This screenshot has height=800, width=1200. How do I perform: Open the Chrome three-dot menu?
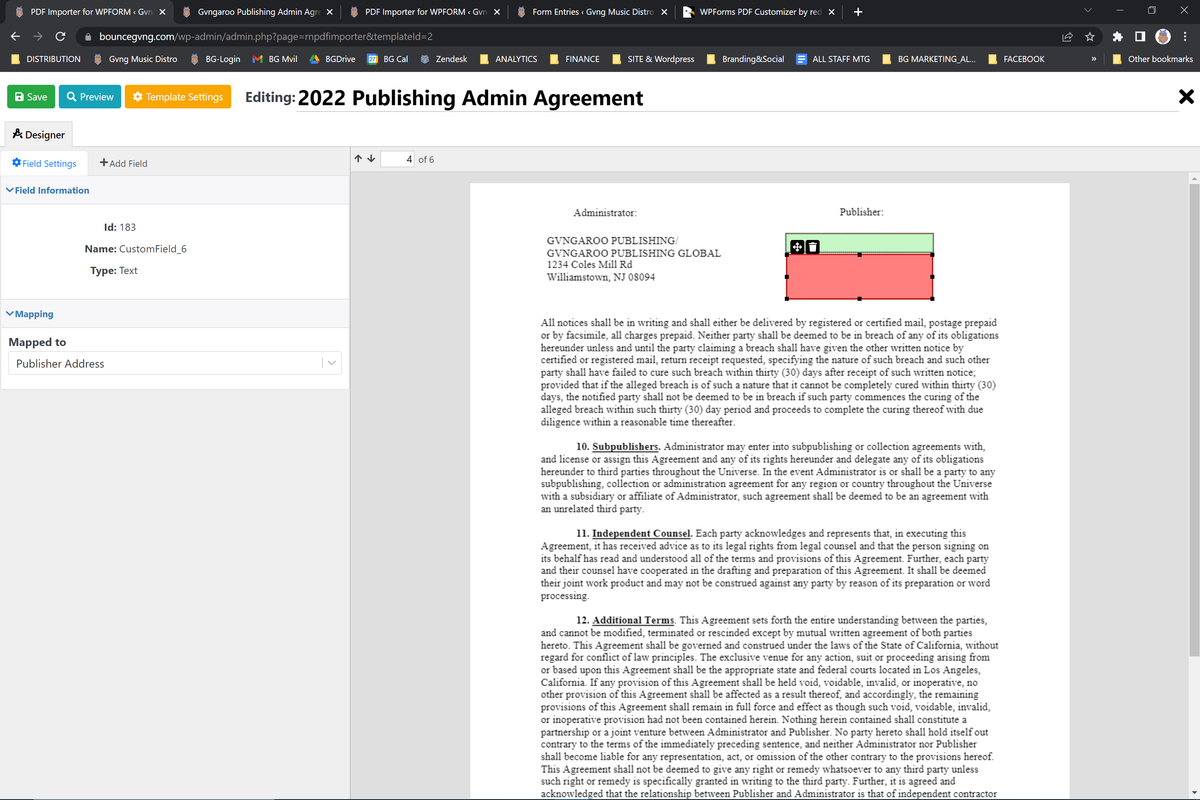[x=1185, y=37]
